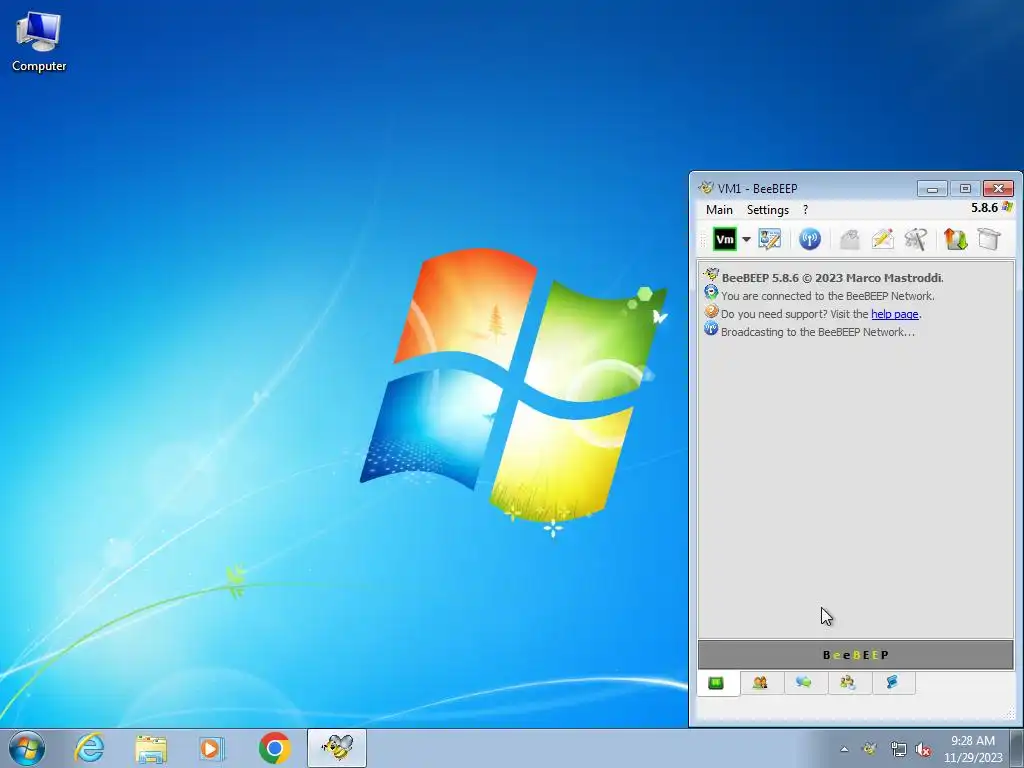Click the "Broadcasting to the BeeBEEP Network..." line
1024x768 pixels.
[818, 332]
